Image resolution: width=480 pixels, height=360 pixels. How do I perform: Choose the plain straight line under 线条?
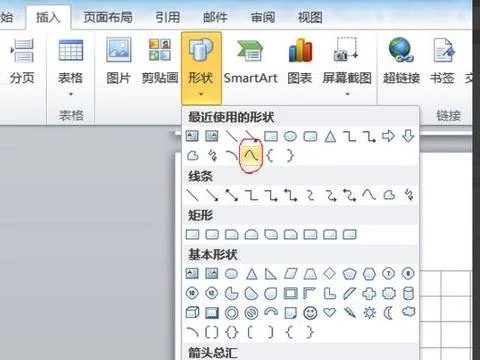[192, 195]
